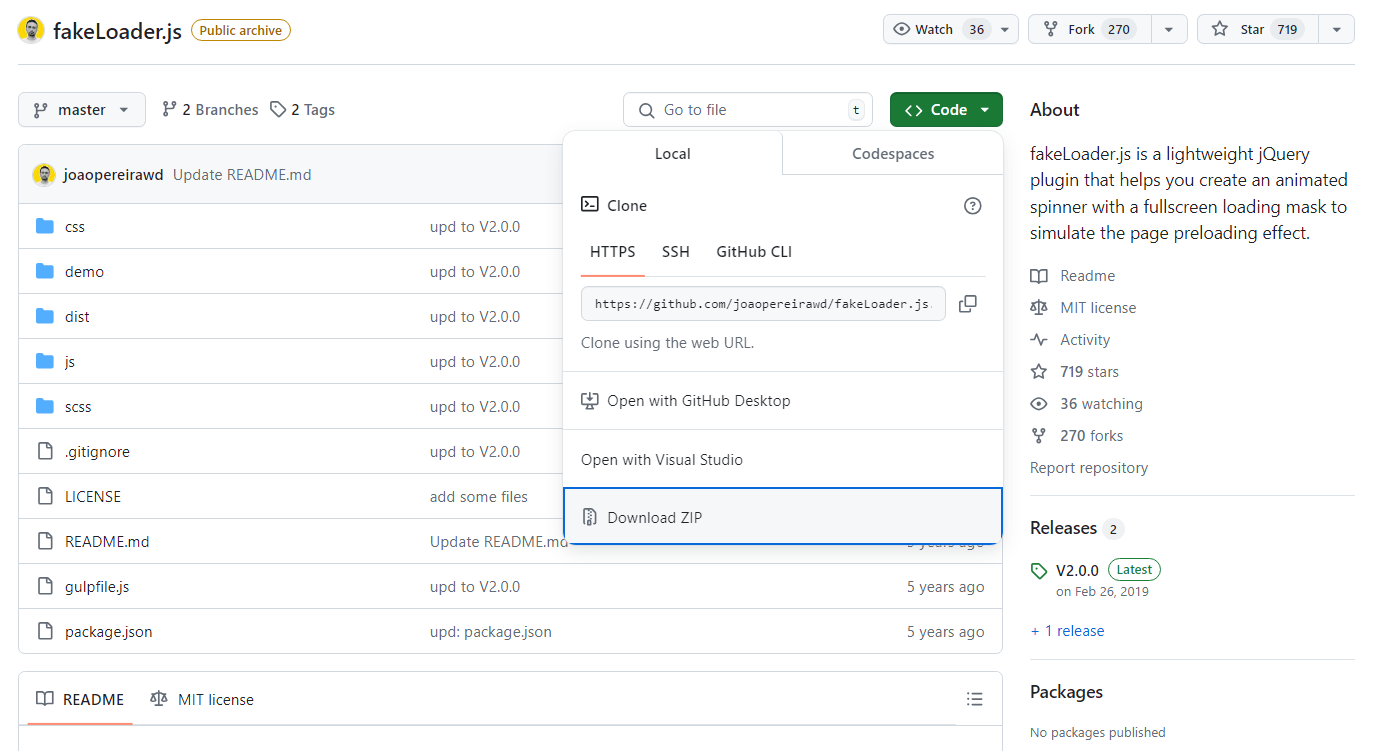1375x751 pixels.
Task: Open the Packages heading link
Action: click(x=1066, y=692)
